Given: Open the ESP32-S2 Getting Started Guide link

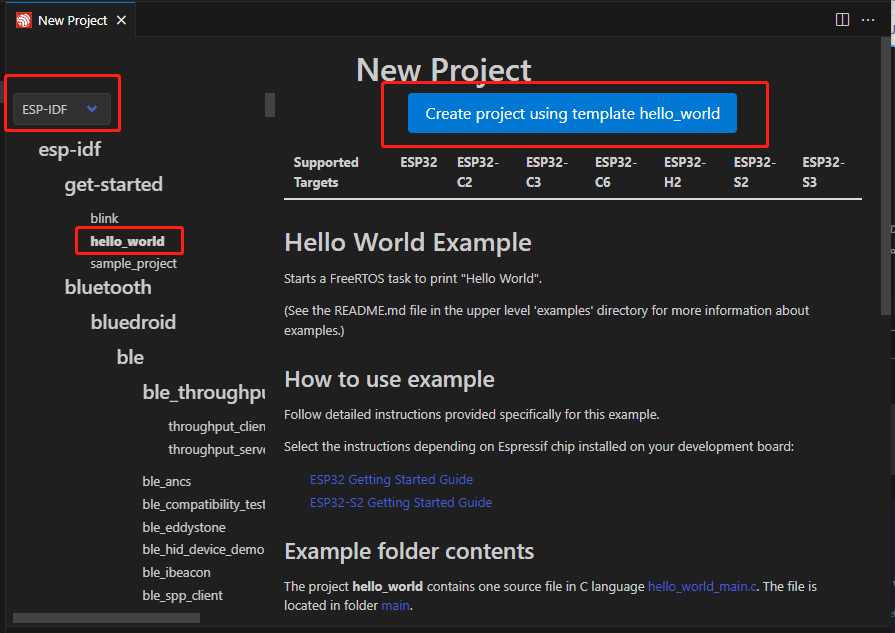Looking at the screenshot, I should [x=401, y=502].
